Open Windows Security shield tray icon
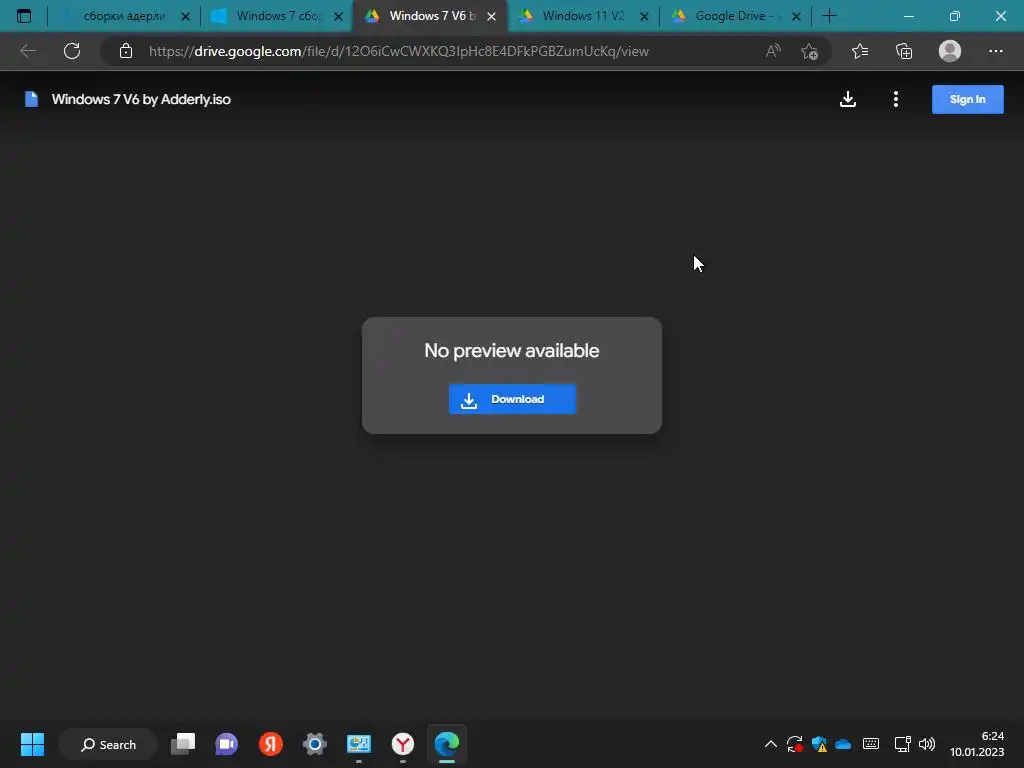The width and height of the screenshot is (1024, 768). coord(819,744)
